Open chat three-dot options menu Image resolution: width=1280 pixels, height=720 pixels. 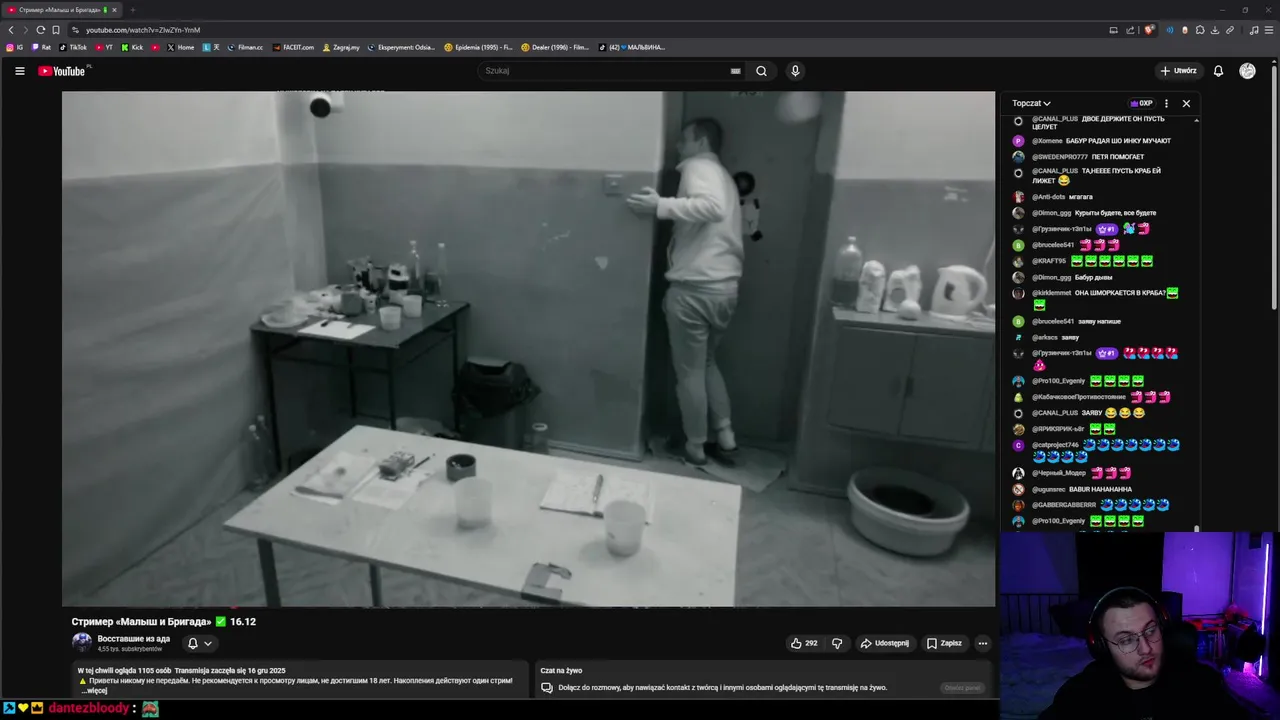pos(1166,103)
